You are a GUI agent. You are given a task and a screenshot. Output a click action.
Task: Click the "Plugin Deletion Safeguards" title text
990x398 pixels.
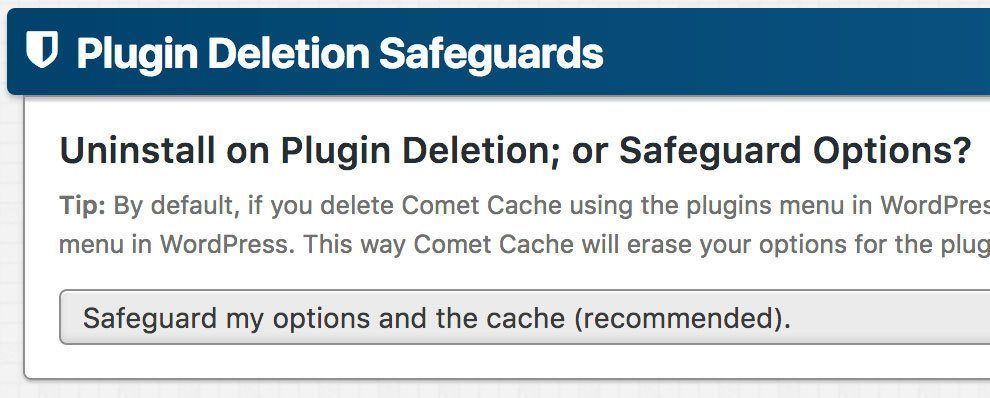click(340, 53)
